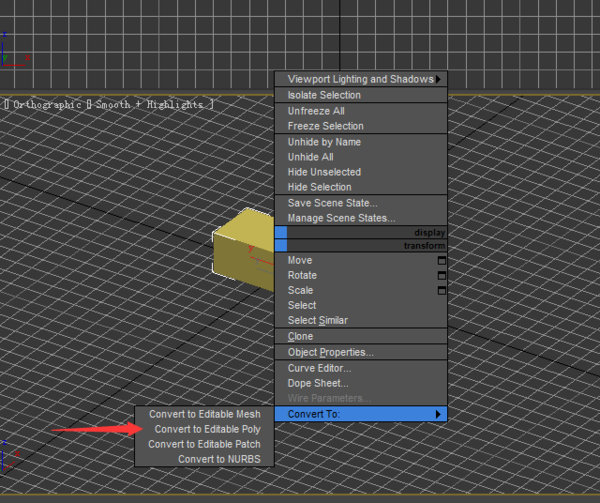The image size is (600, 503).
Task: Select Convert to NURBS
Action: (x=219, y=459)
